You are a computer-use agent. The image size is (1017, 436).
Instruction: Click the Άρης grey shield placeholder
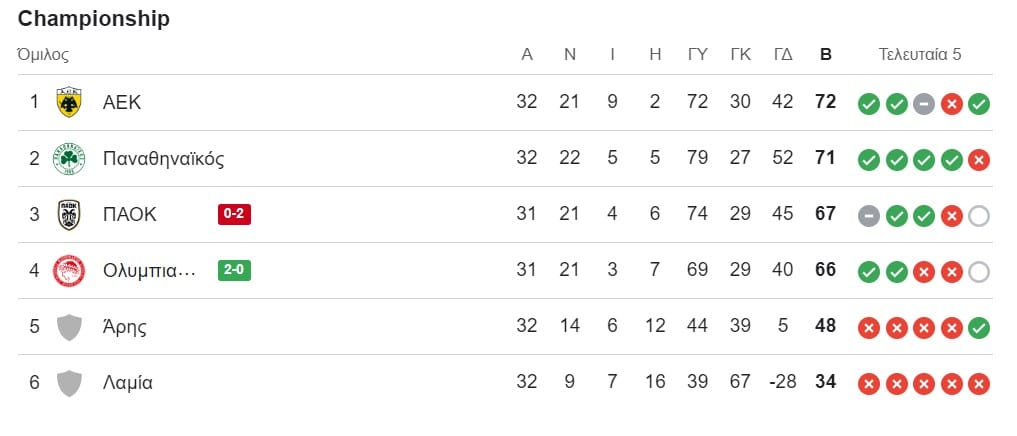click(69, 326)
